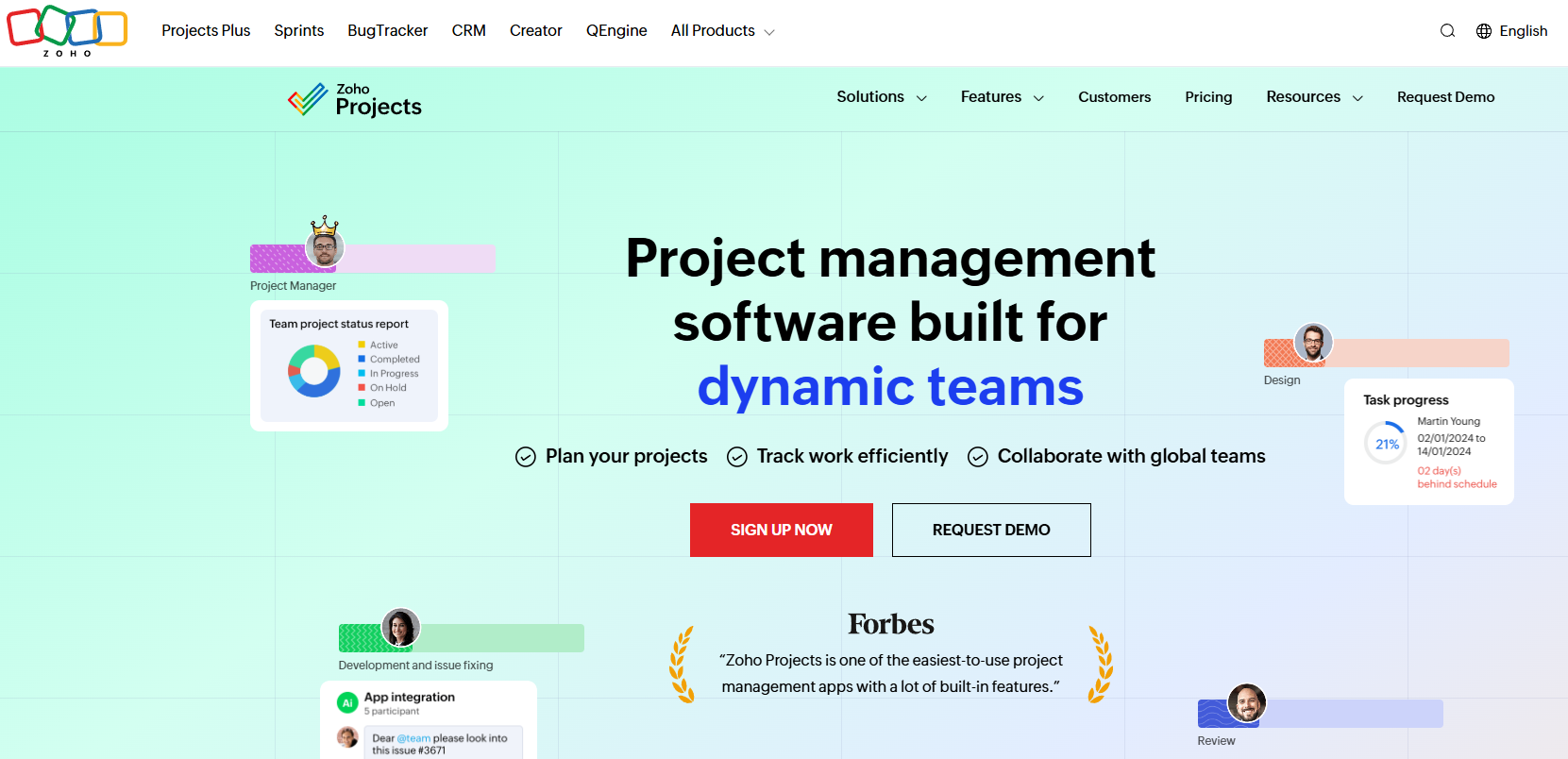Click the Zoho logo in the top bar
The height and width of the screenshot is (759, 1568).
coord(67,30)
